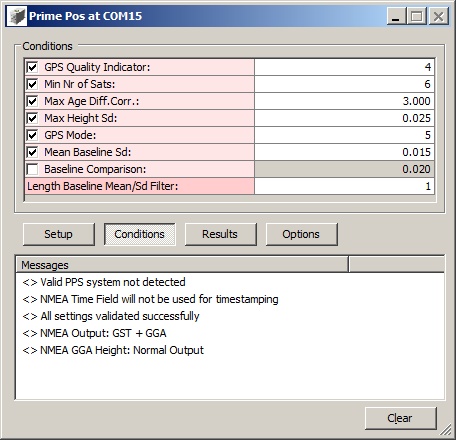Select 'Valid PPS system not detected' message

[104, 282]
